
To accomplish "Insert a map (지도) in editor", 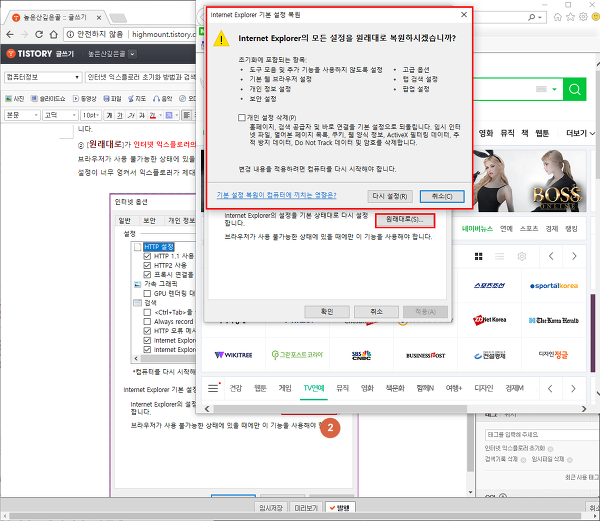I will [137, 99].
